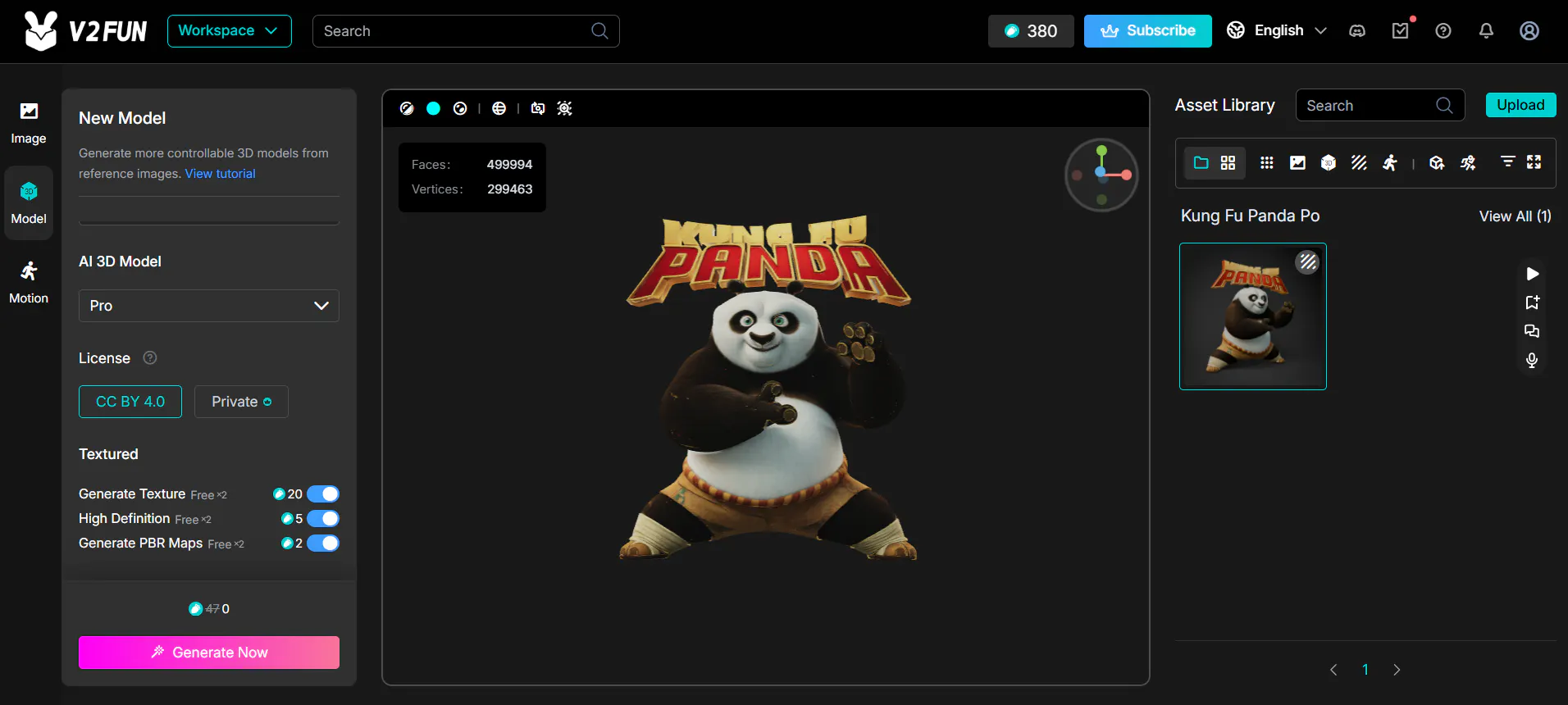Open the user account avatar
Screen dimensions: 1568x705
pyautogui.click(x=1529, y=31)
